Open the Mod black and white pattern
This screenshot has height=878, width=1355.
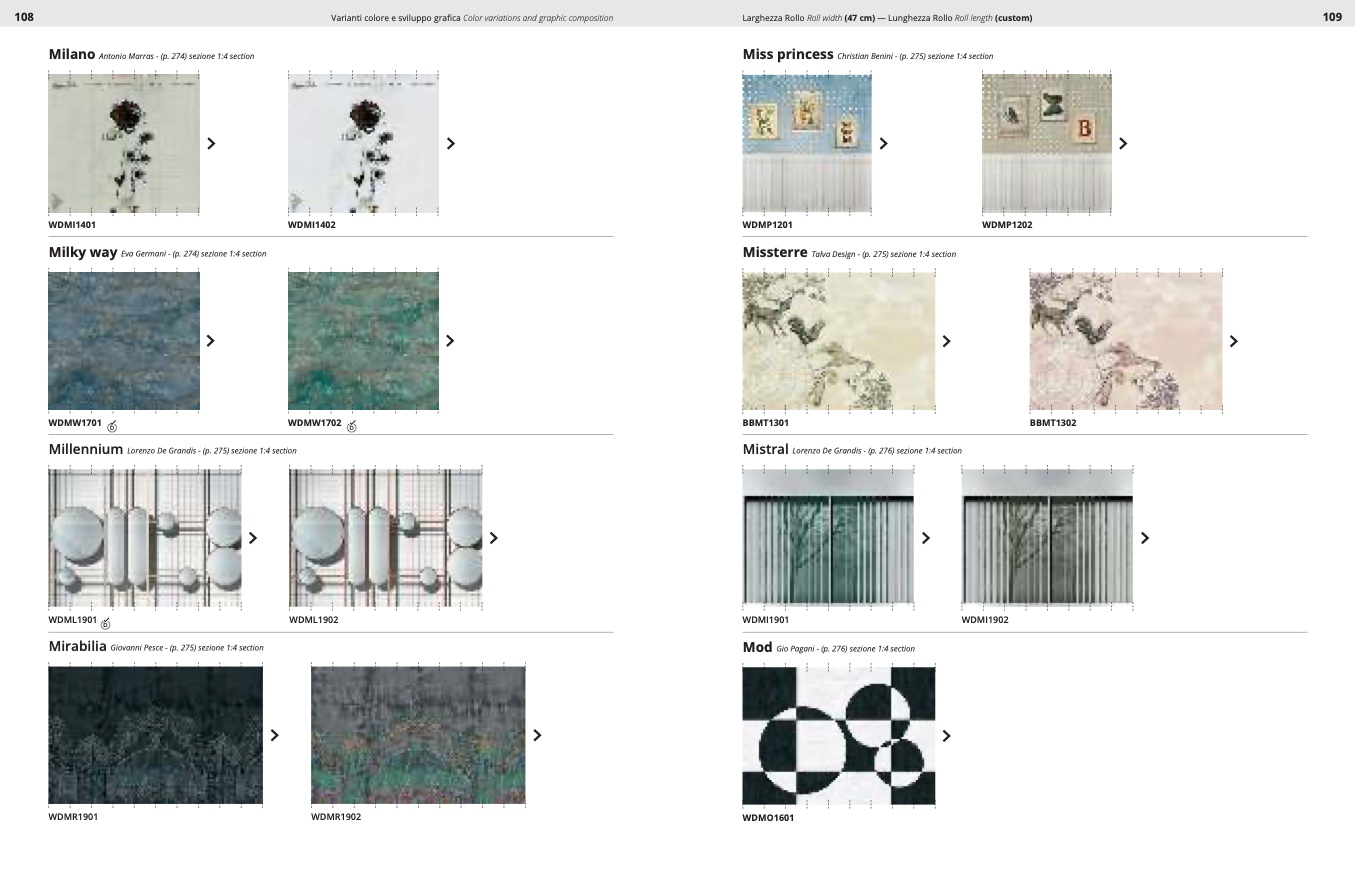(x=838, y=735)
